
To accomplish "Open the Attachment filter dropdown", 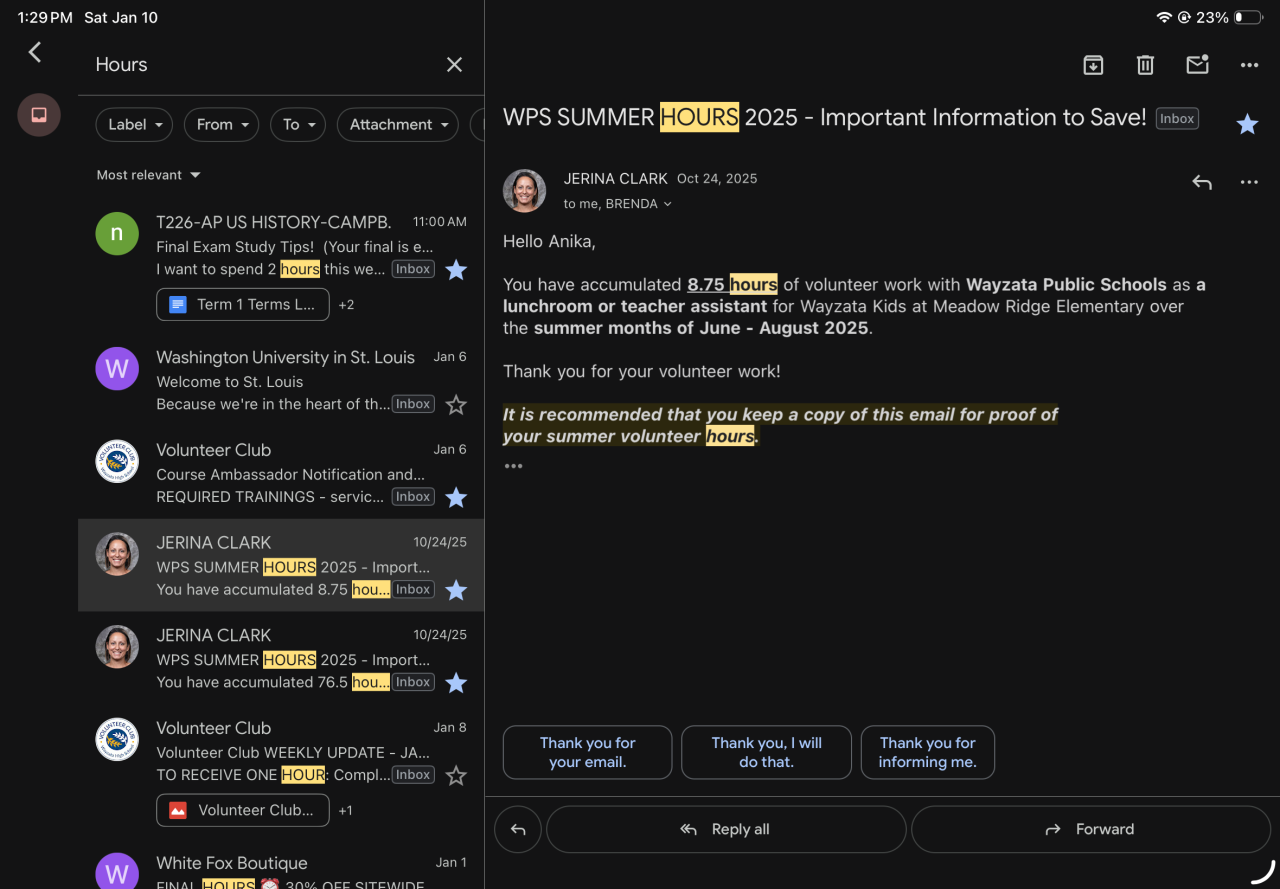I will point(397,124).
